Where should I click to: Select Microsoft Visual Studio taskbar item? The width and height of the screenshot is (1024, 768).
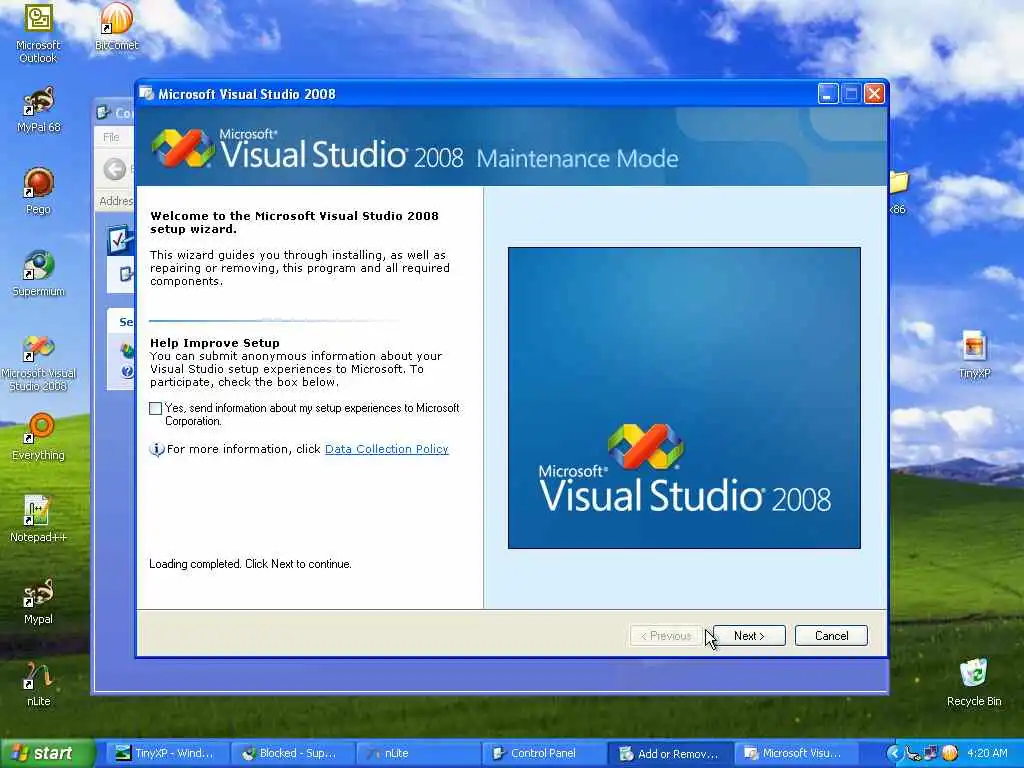click(797, 753)
